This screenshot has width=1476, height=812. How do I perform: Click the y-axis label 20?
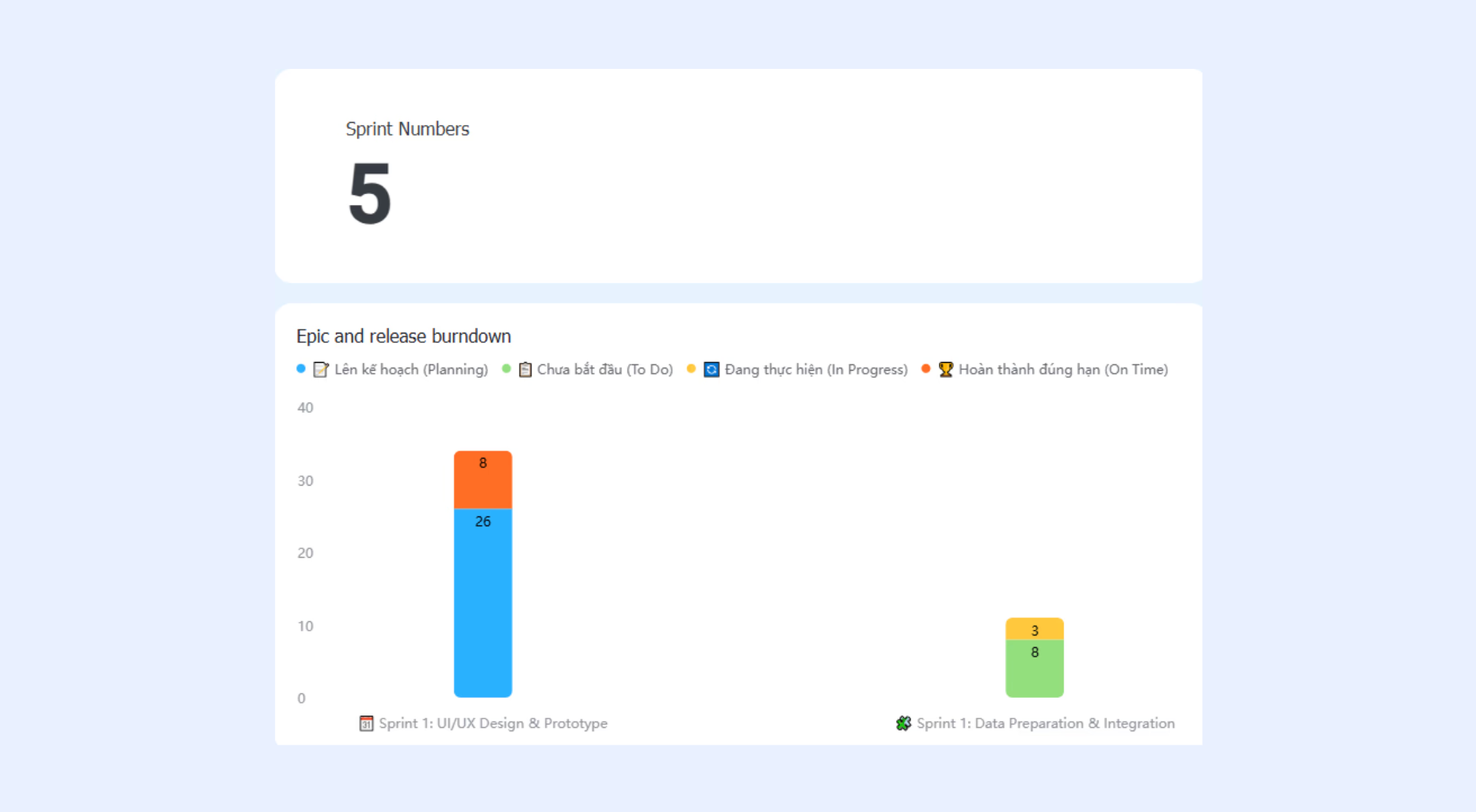(x=305, y=553)
